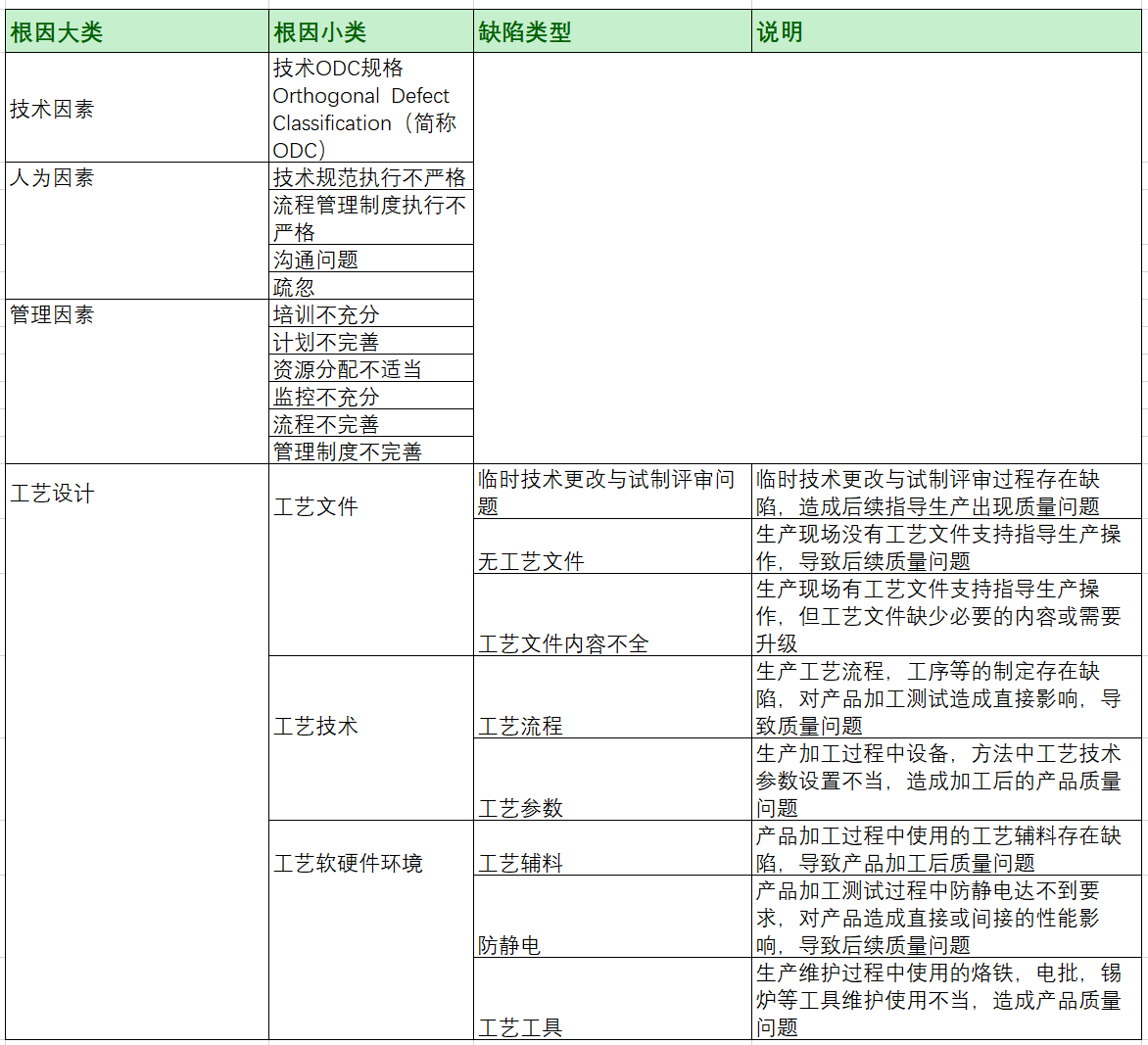The height and width of the screenshot is (1045, 1148).
Task: Select the 无工艺文件 defect cell
Action: 613,546
